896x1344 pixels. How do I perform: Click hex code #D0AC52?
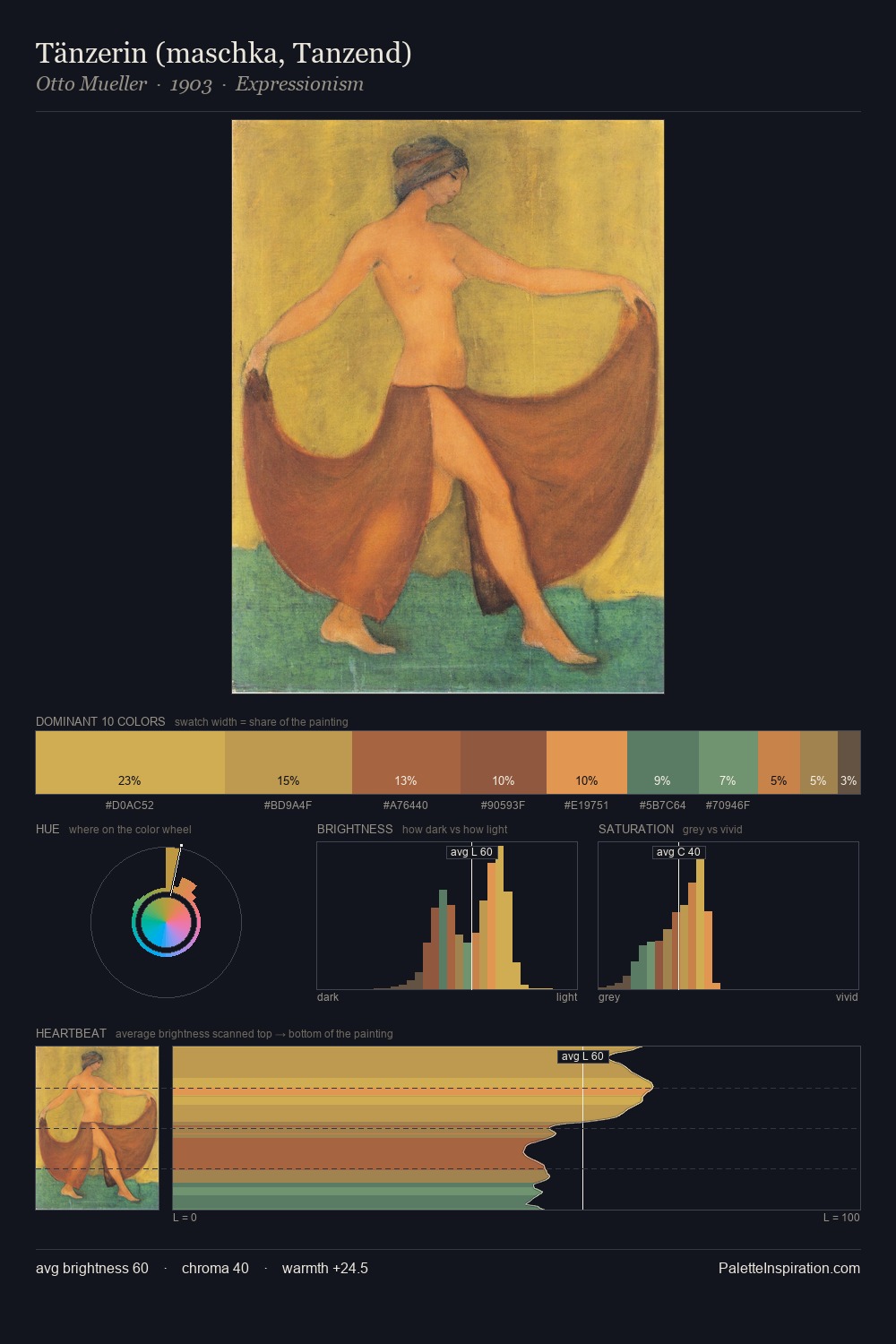(130, 806)
